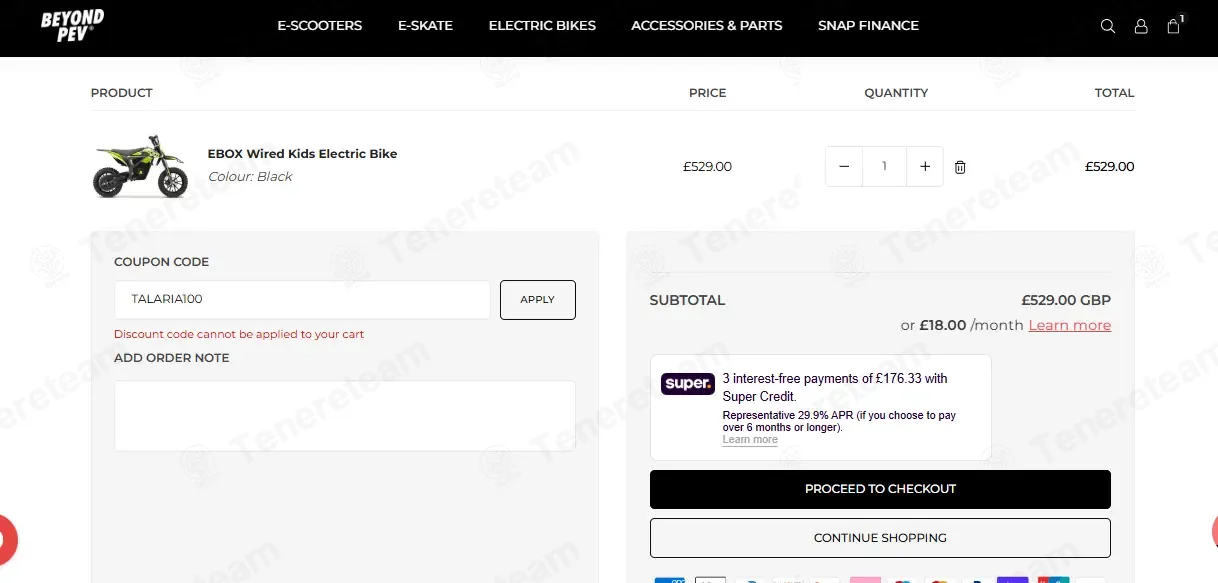
Task: Decrease quantity with minus button
Action: [x=844, y=167]
